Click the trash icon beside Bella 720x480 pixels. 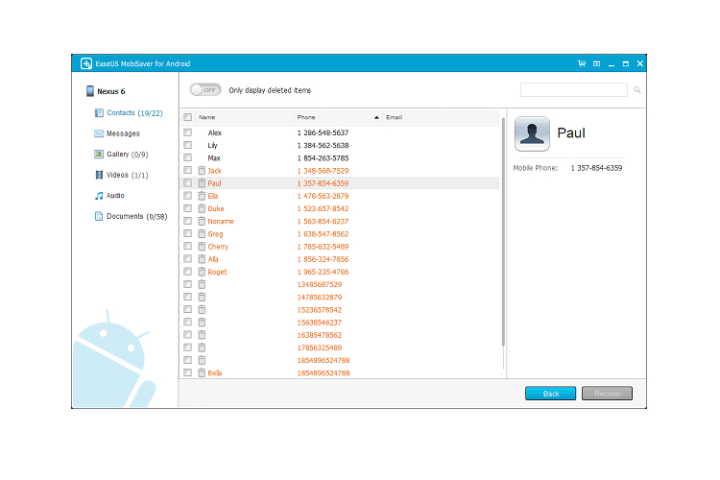point(202,373)
